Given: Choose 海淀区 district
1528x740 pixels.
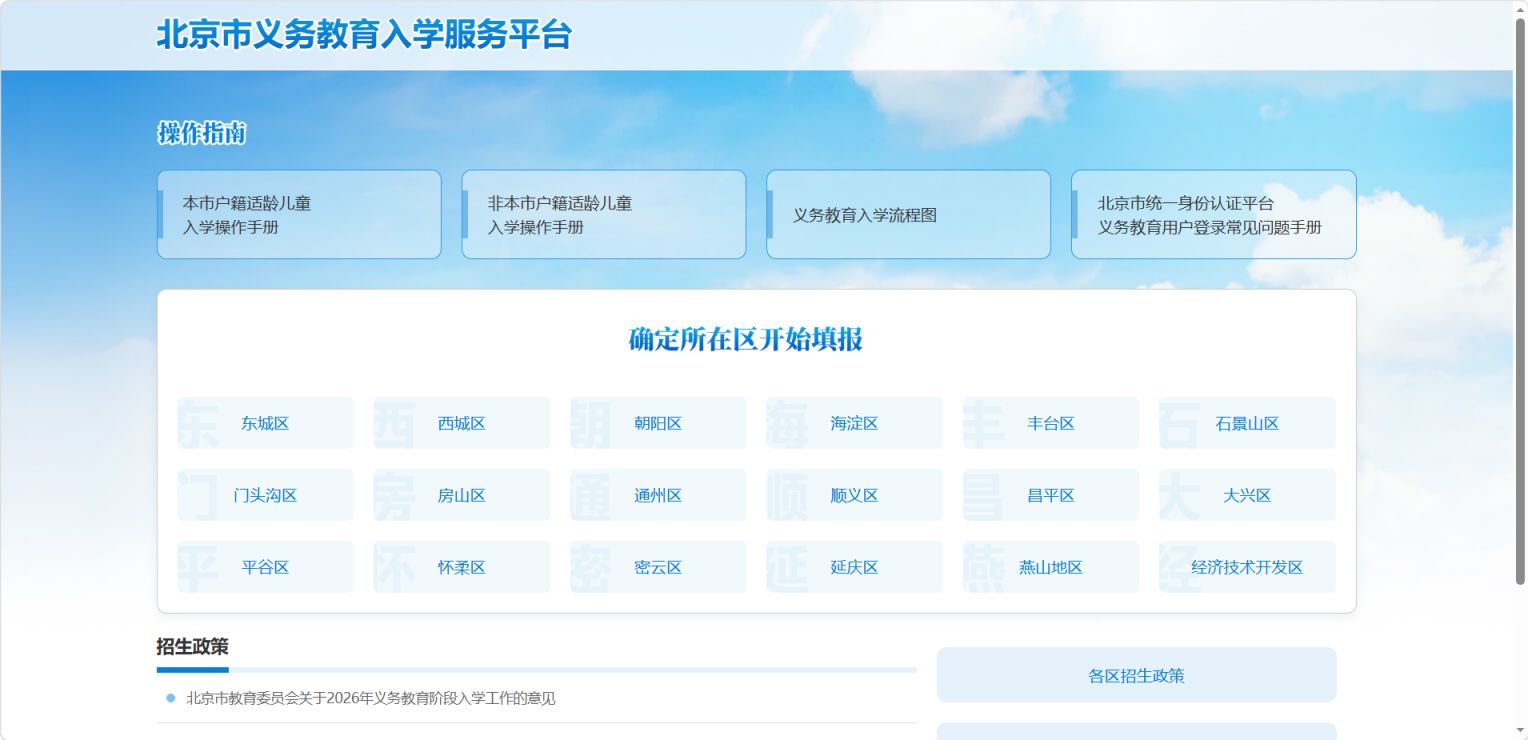Looking at the screenshot, I should tap(854, 423).
